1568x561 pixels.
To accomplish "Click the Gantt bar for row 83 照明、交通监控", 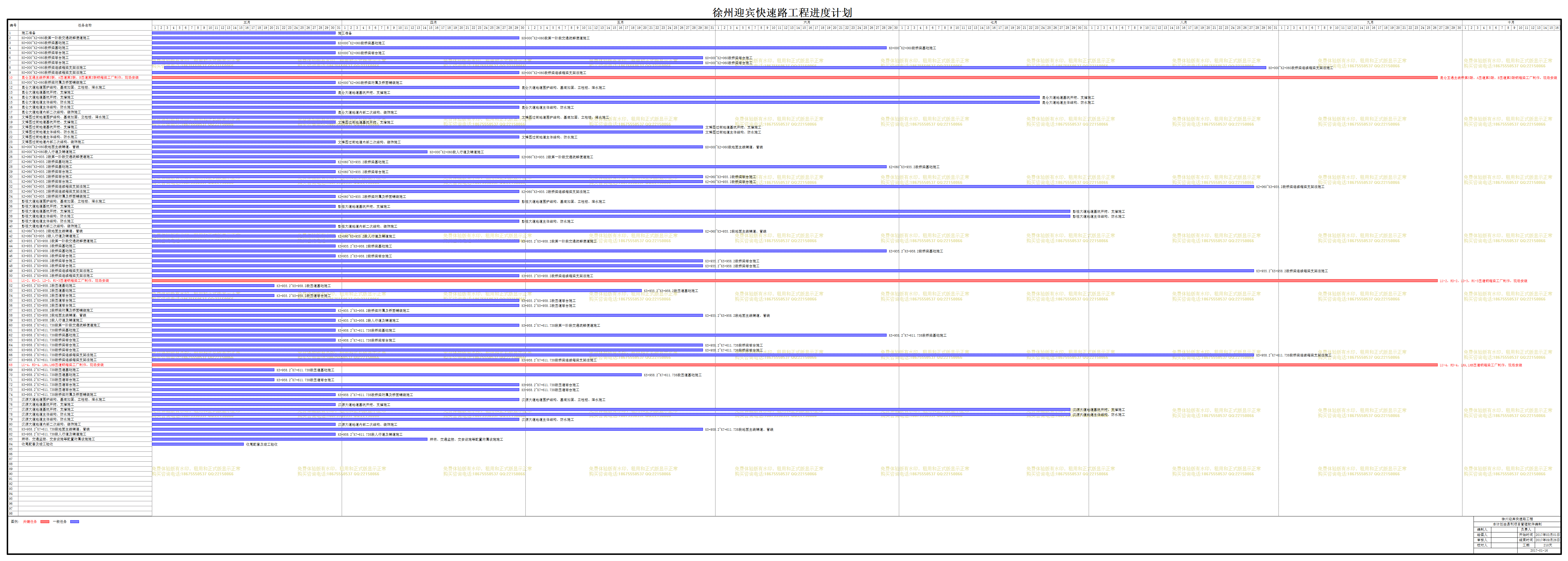I will [x=290, y=439].
